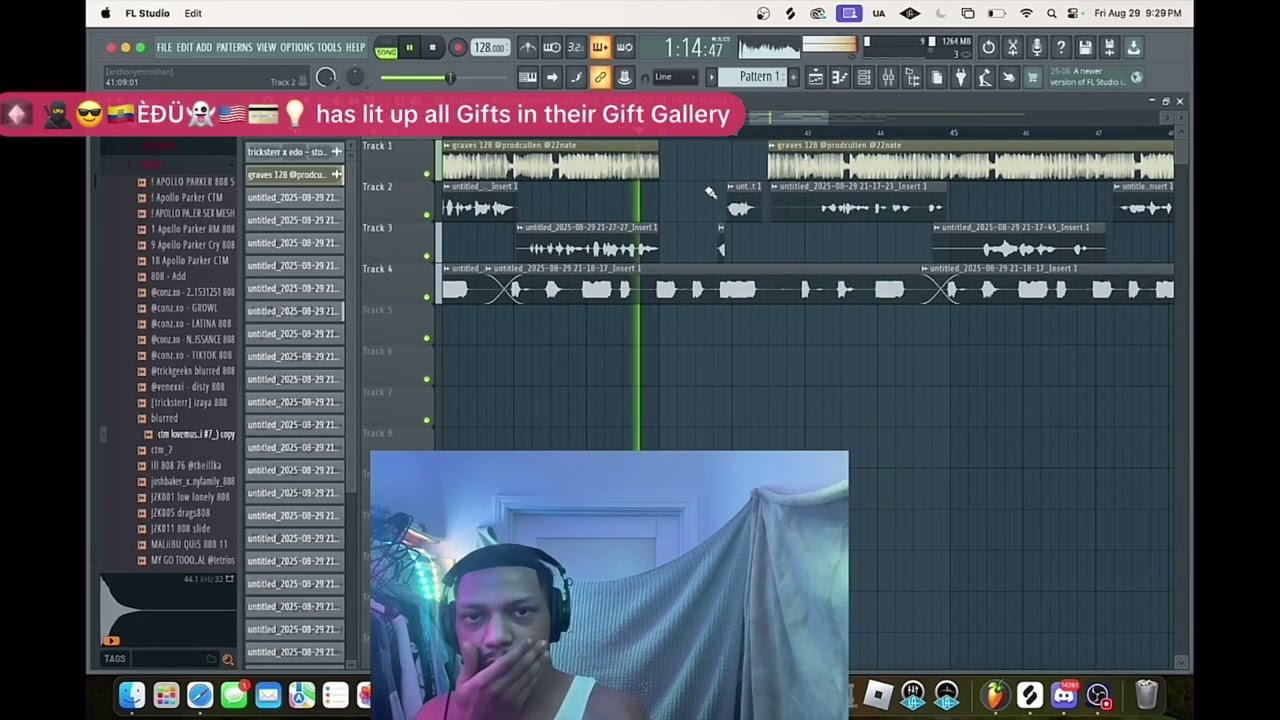Viewport: 1280px width, 720px height.
Task: Save project with the floppy disk icon
Action: [x=1085, y=47]
